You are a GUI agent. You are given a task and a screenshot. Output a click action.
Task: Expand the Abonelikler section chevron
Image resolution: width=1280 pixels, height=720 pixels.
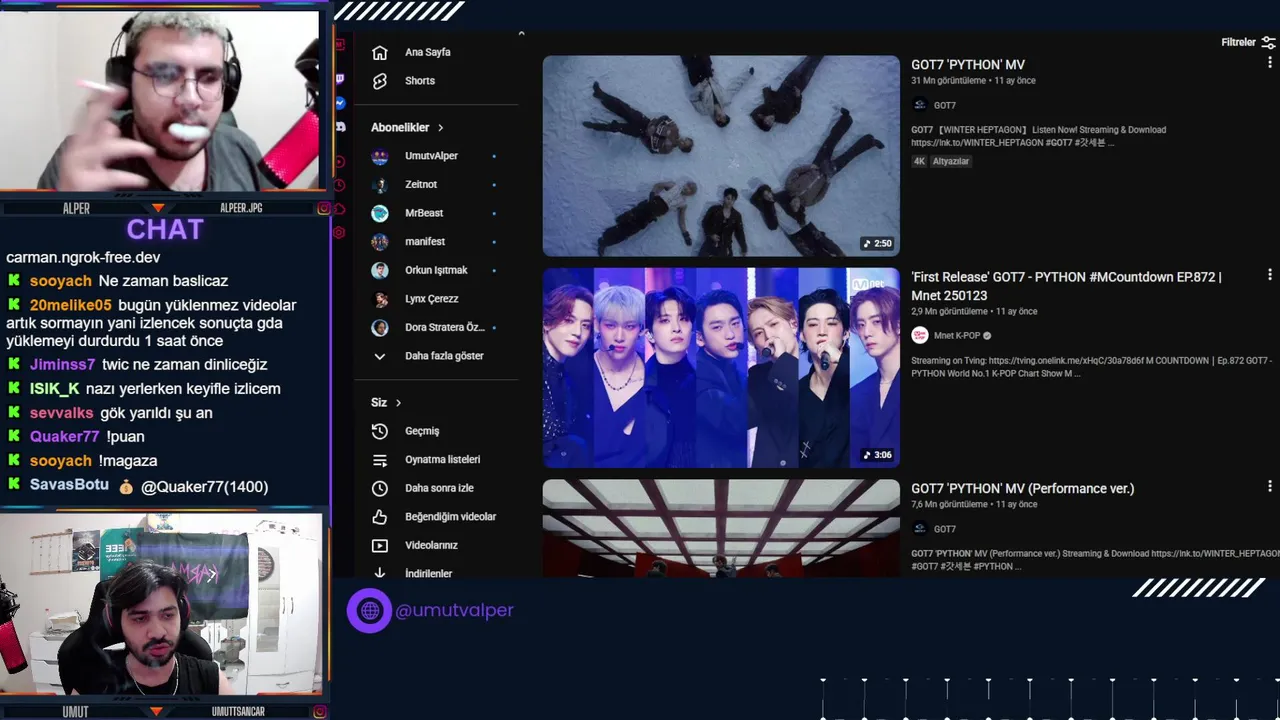[x=440, y=128]
